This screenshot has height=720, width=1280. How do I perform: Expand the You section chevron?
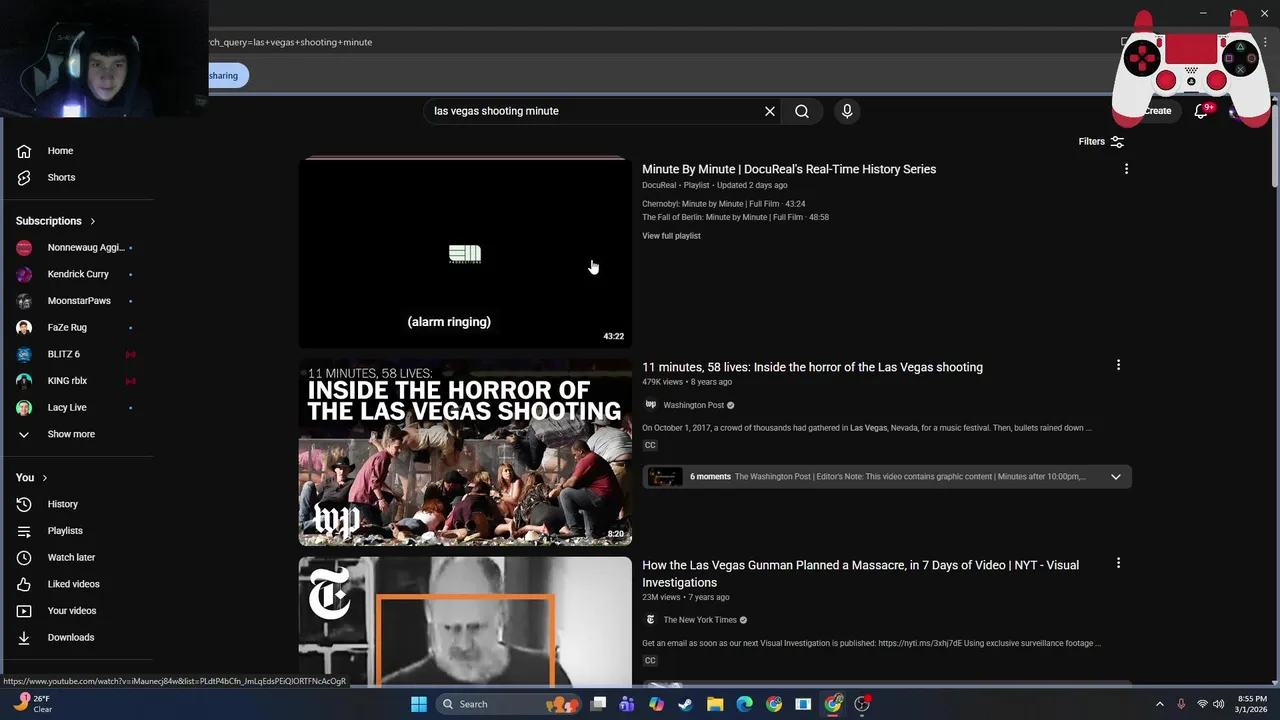pyautogui.click(x=44, y=478)
